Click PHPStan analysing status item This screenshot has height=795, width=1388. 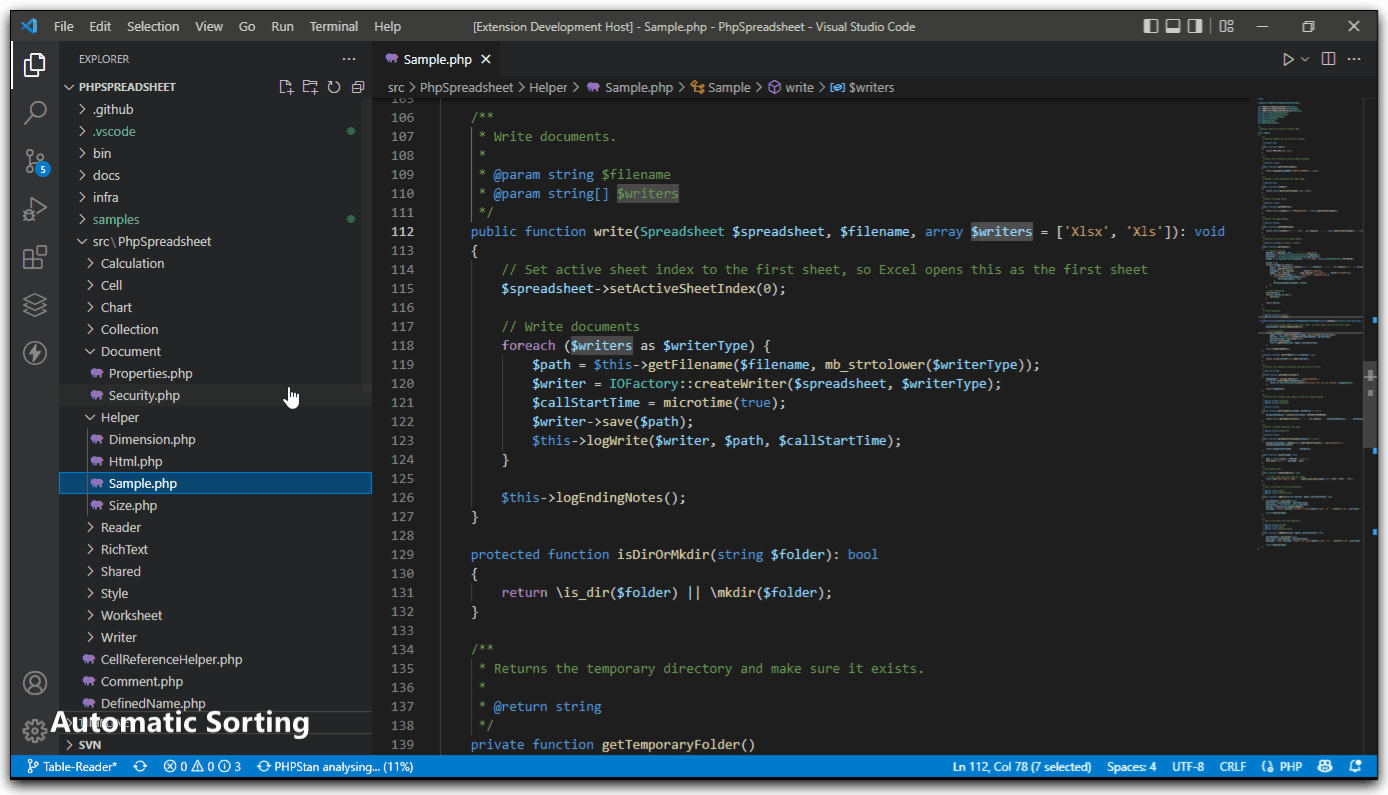335,767
